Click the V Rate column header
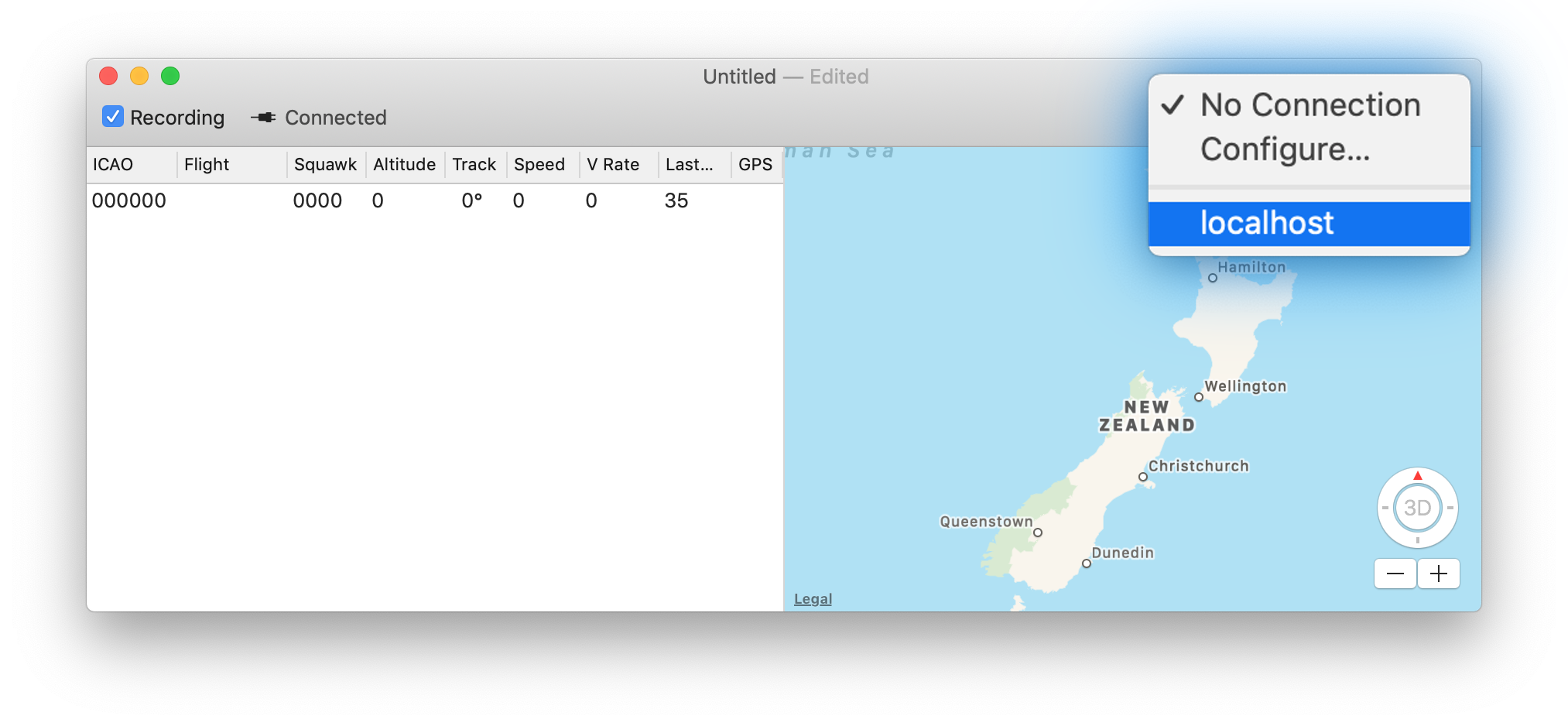Screen dimensions: 1568x726 point(613,165)
